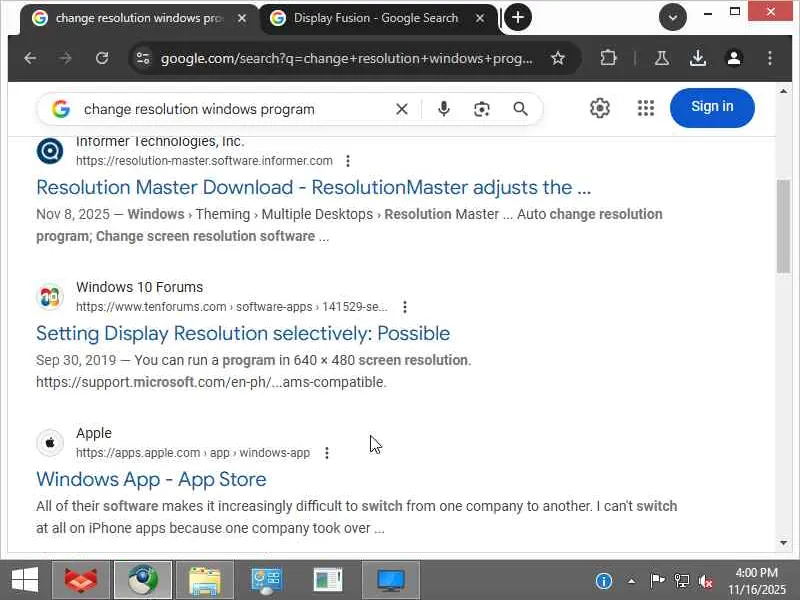Click the page vertical scrollbar thumb
The image size is (800, 600).
click(x=783, y=227)
